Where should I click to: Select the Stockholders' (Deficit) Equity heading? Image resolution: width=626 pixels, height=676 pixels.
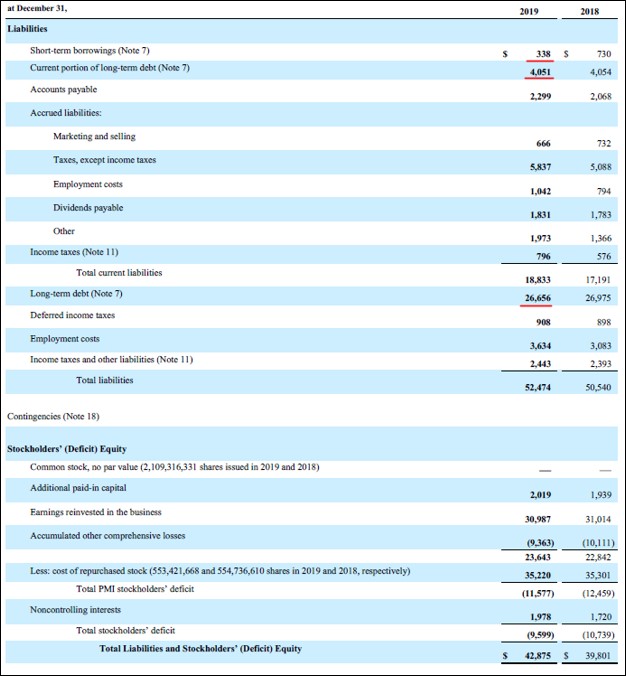(66, 449)
